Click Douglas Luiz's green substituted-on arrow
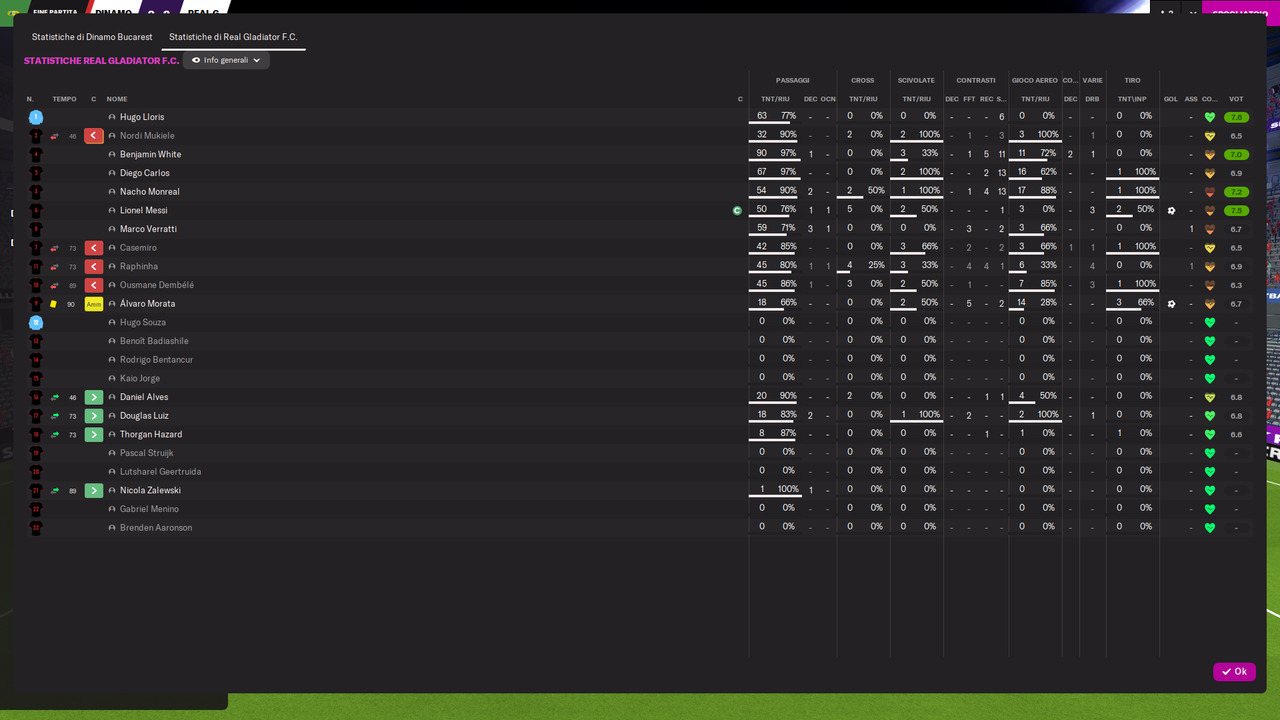This screenshot has width=1280, height=720. coord(94,416)
